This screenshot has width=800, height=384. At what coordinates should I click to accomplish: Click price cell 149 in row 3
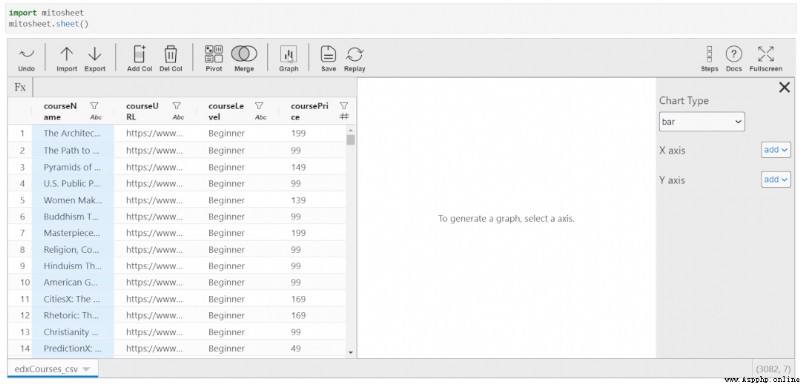coord(312,167)
